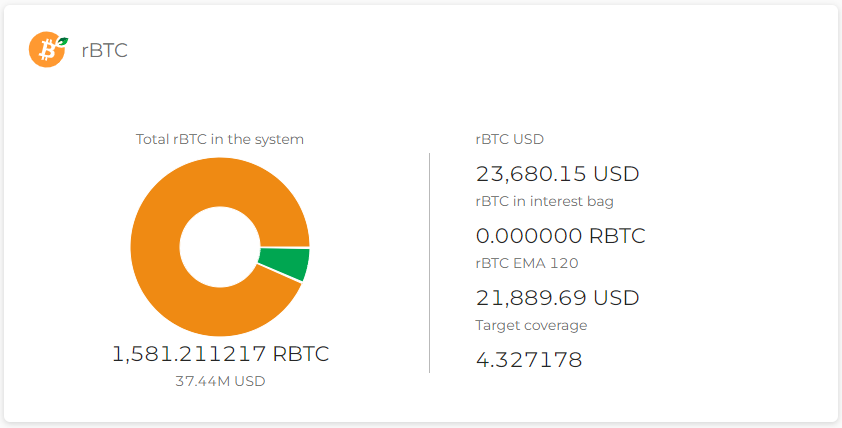Screen dimensions: 842x428
Task: Click the 'rBTC USD' label
Action: tap(510, 140)
